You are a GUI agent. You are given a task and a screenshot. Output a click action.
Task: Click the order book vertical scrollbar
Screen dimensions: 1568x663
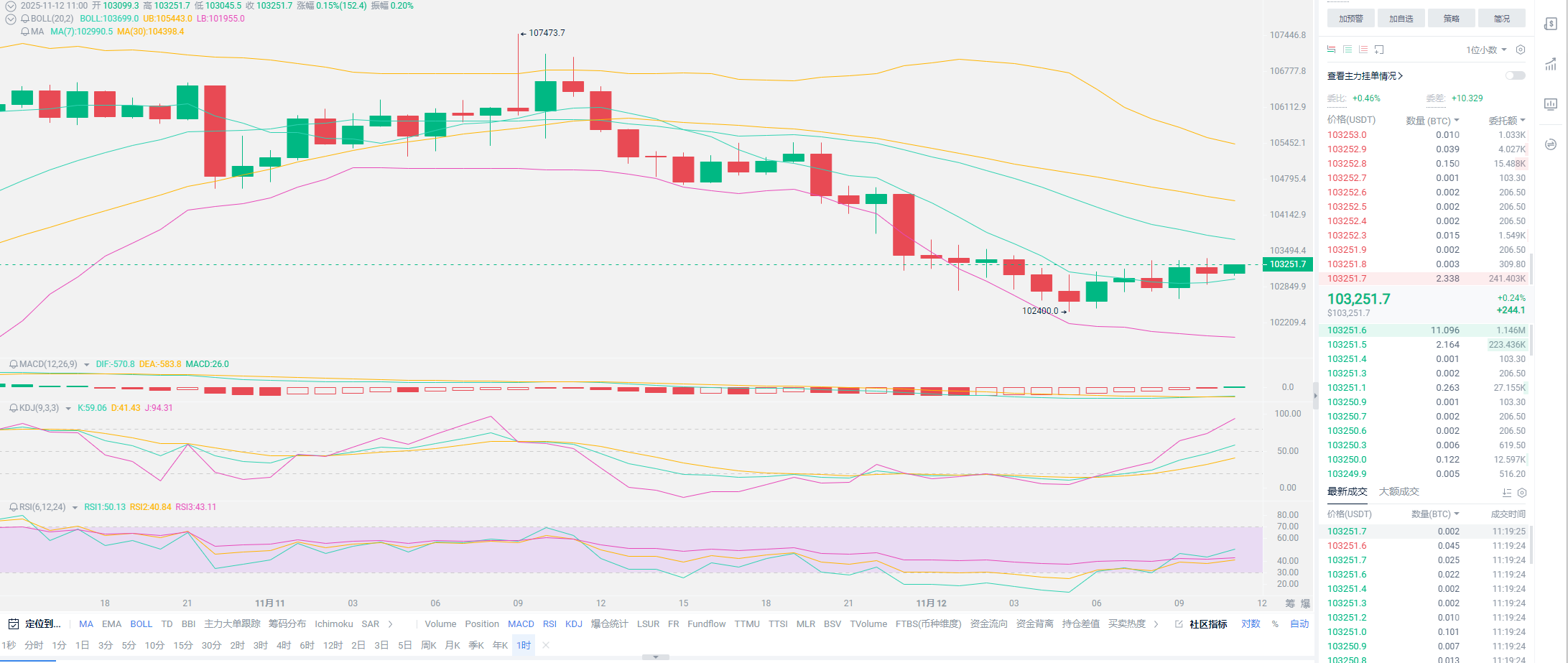tap(1531, 269)
